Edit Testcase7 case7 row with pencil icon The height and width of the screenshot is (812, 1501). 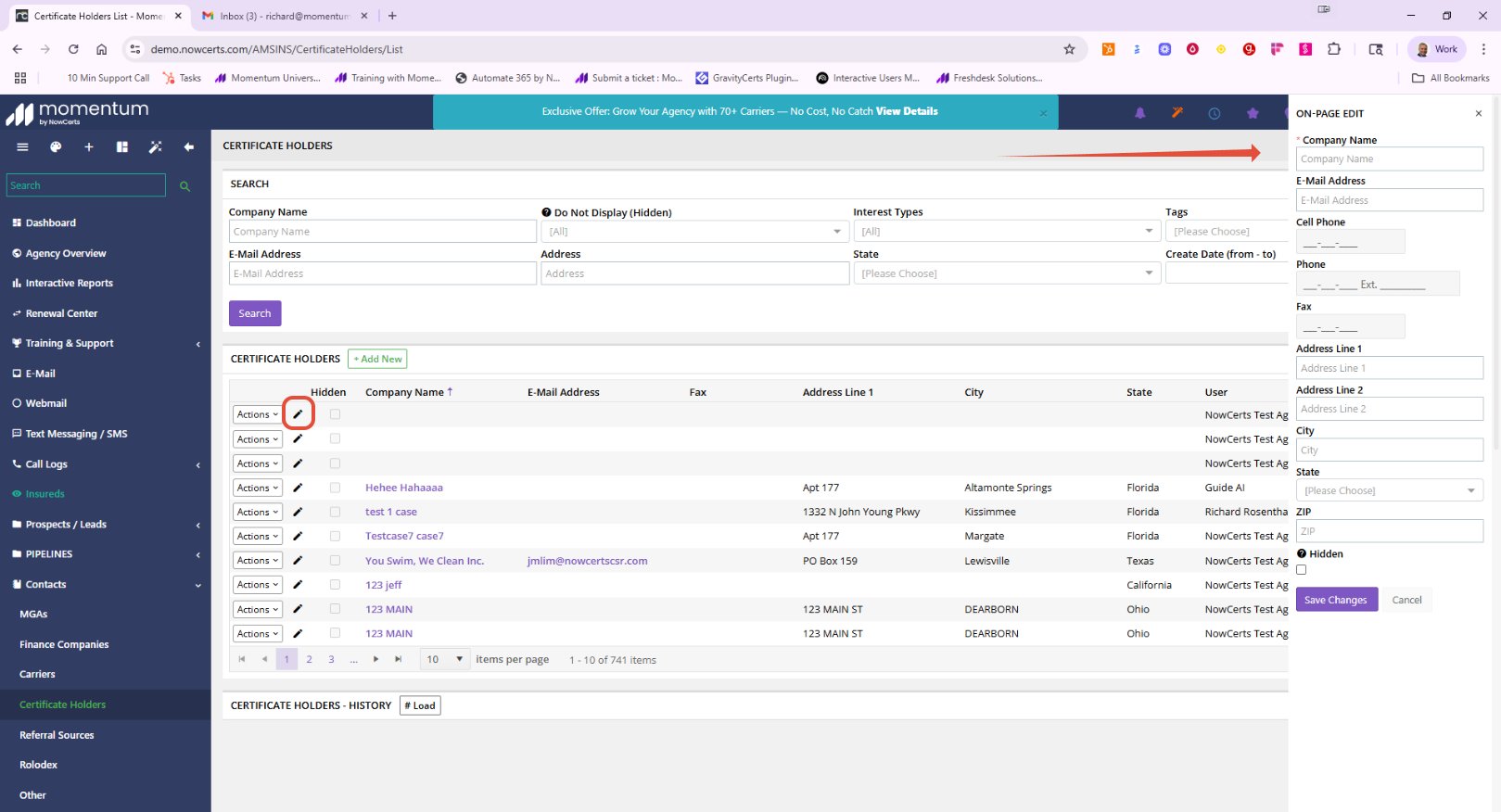pyautogui.click(x=298, y=536)
